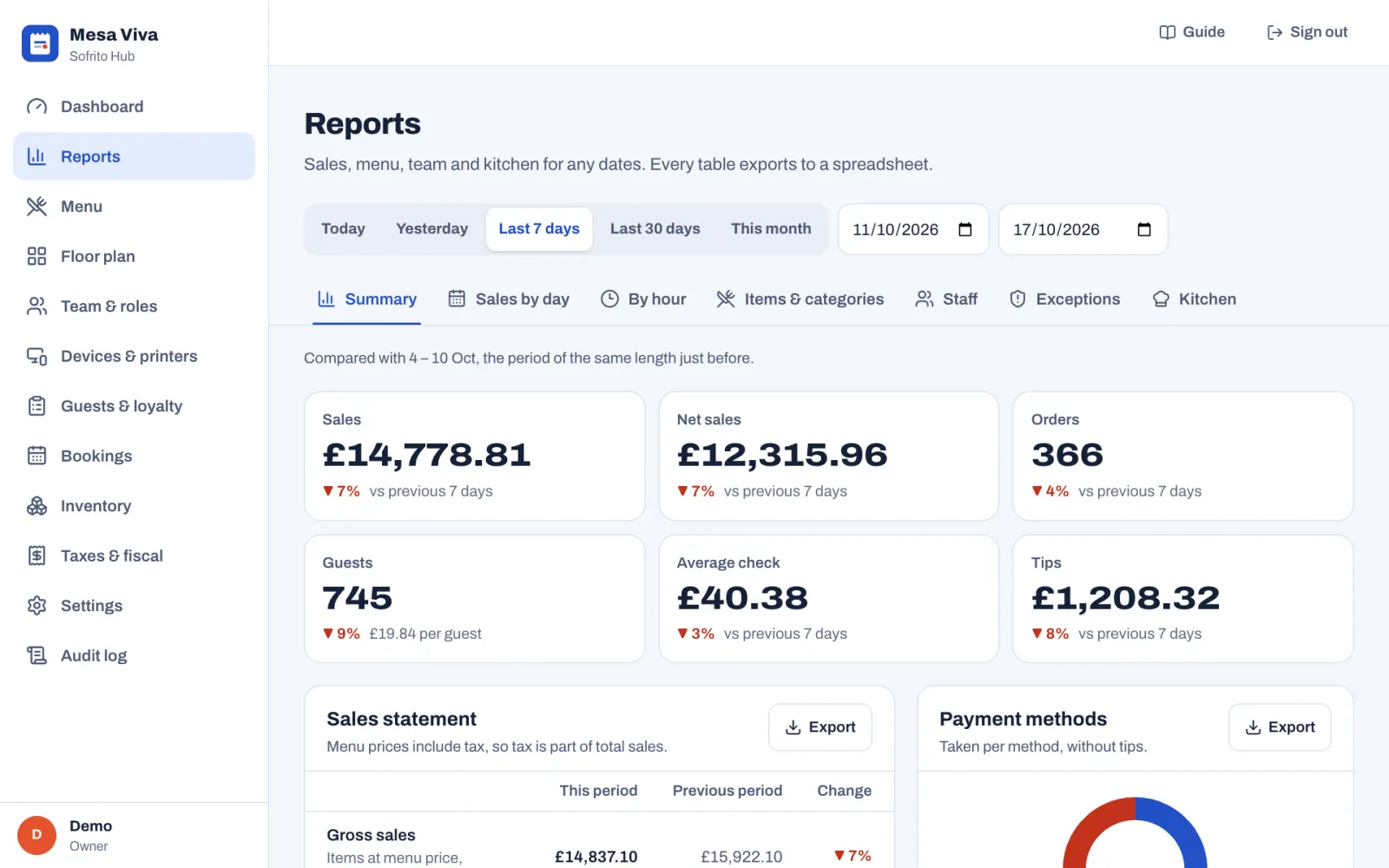Export the Payment methods data
The image size is (1389, 868).
click(x=1280, y=727)
